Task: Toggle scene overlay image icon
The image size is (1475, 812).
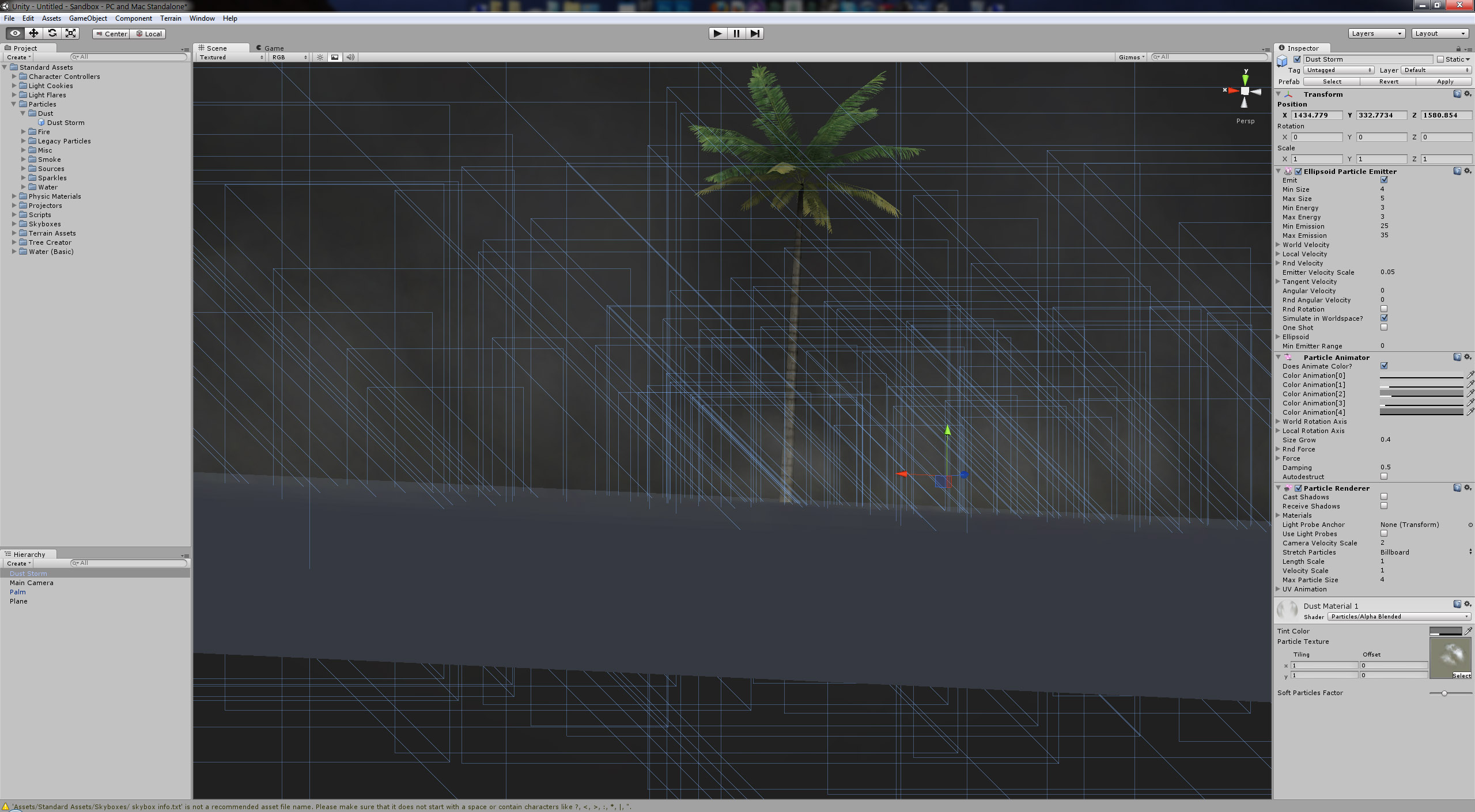Action: (335, 57)
